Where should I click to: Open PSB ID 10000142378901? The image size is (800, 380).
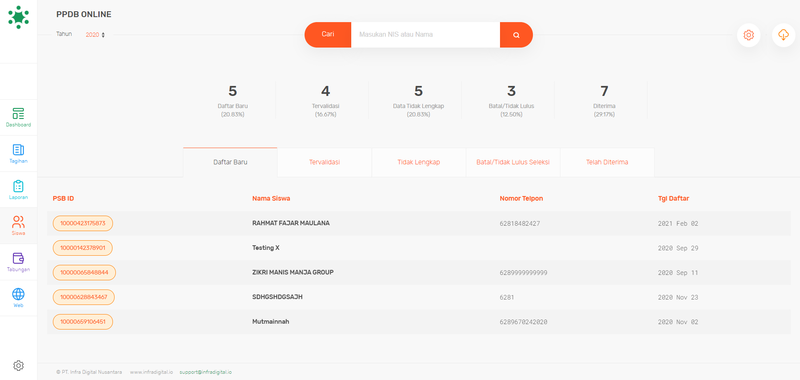click(x=83, y=248)
